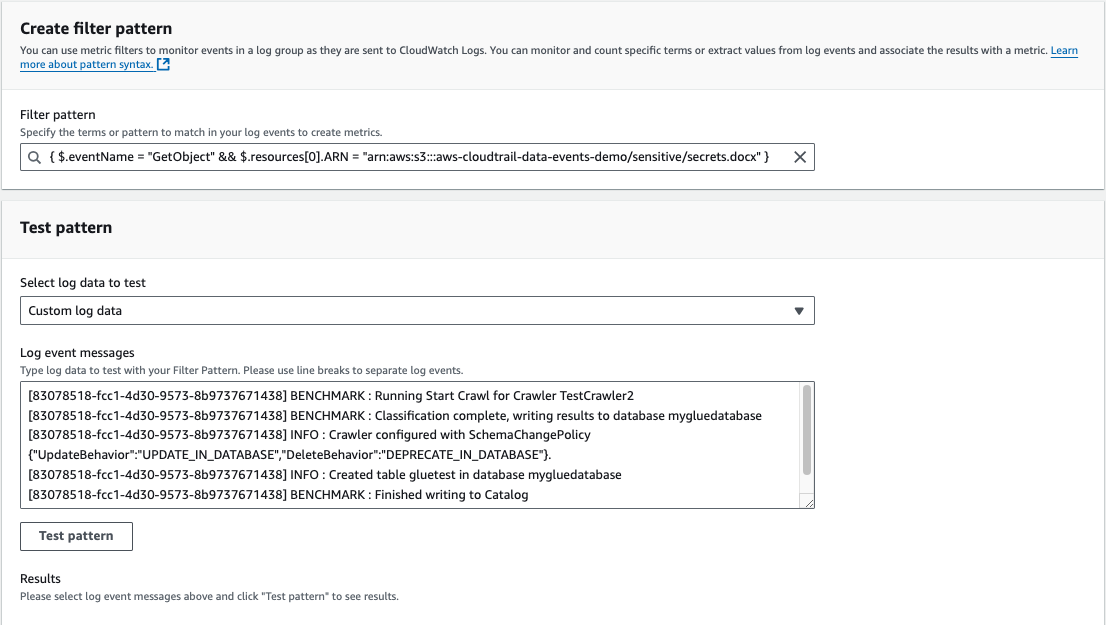Open pattern syntax docs via the external link icon
The height and width of the screenshot is (625, 1106).
tap(163, 64)
